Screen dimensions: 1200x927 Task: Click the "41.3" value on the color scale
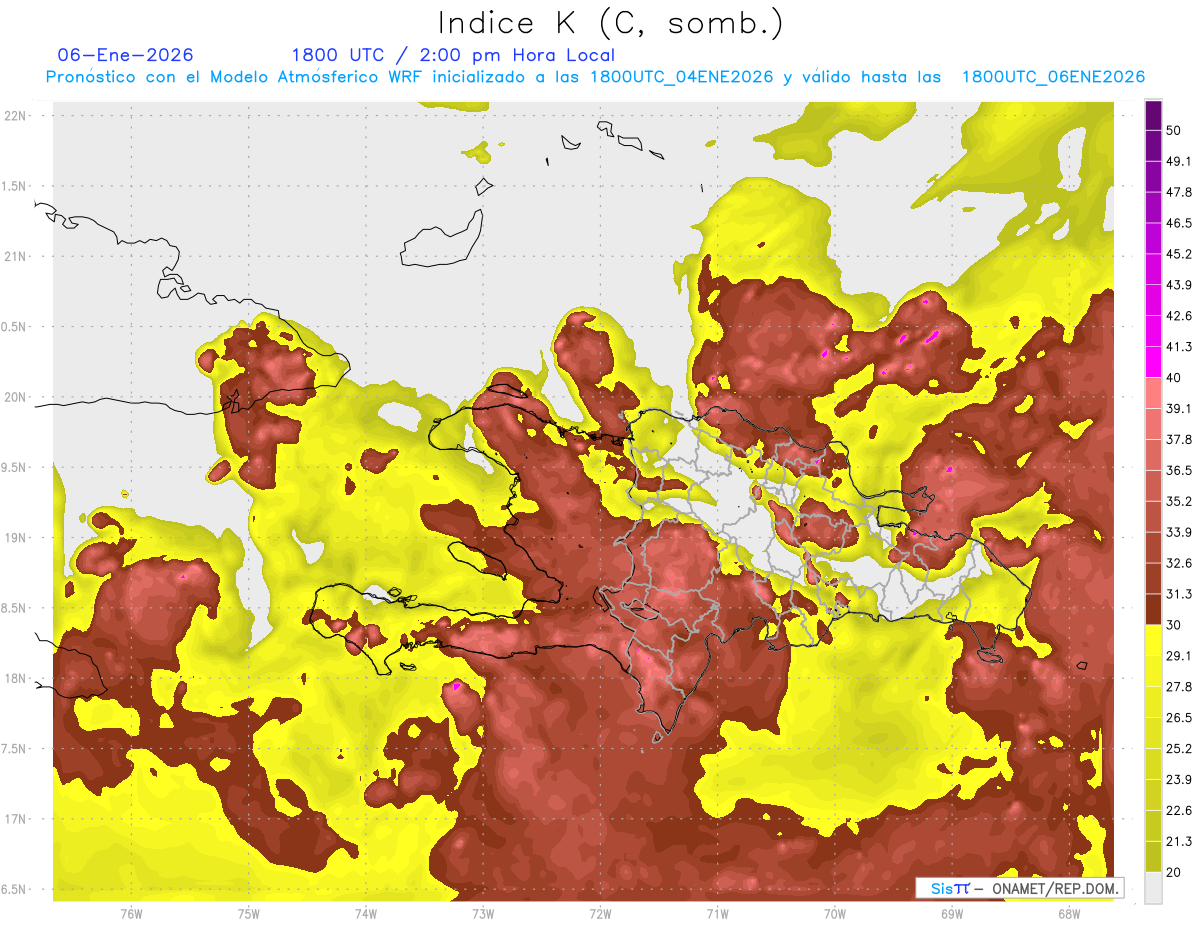tap(1179, 347)
